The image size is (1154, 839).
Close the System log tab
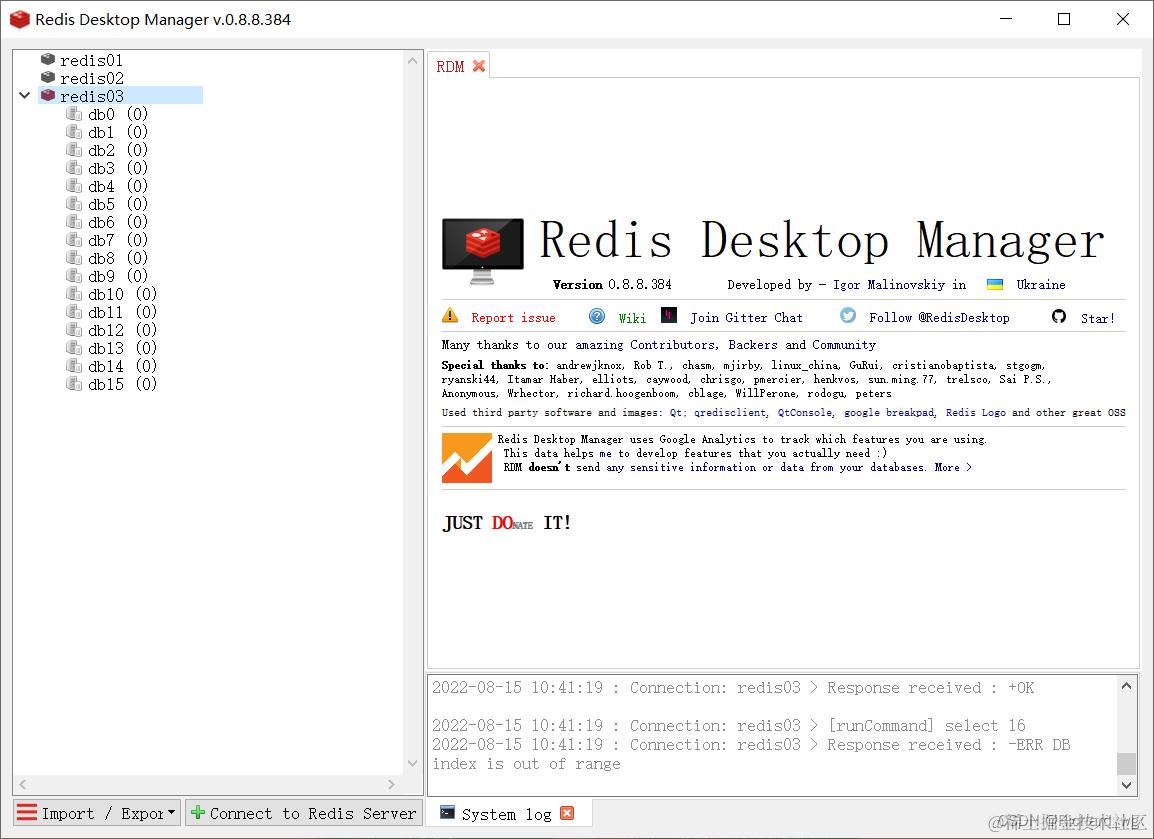(567, 813)
